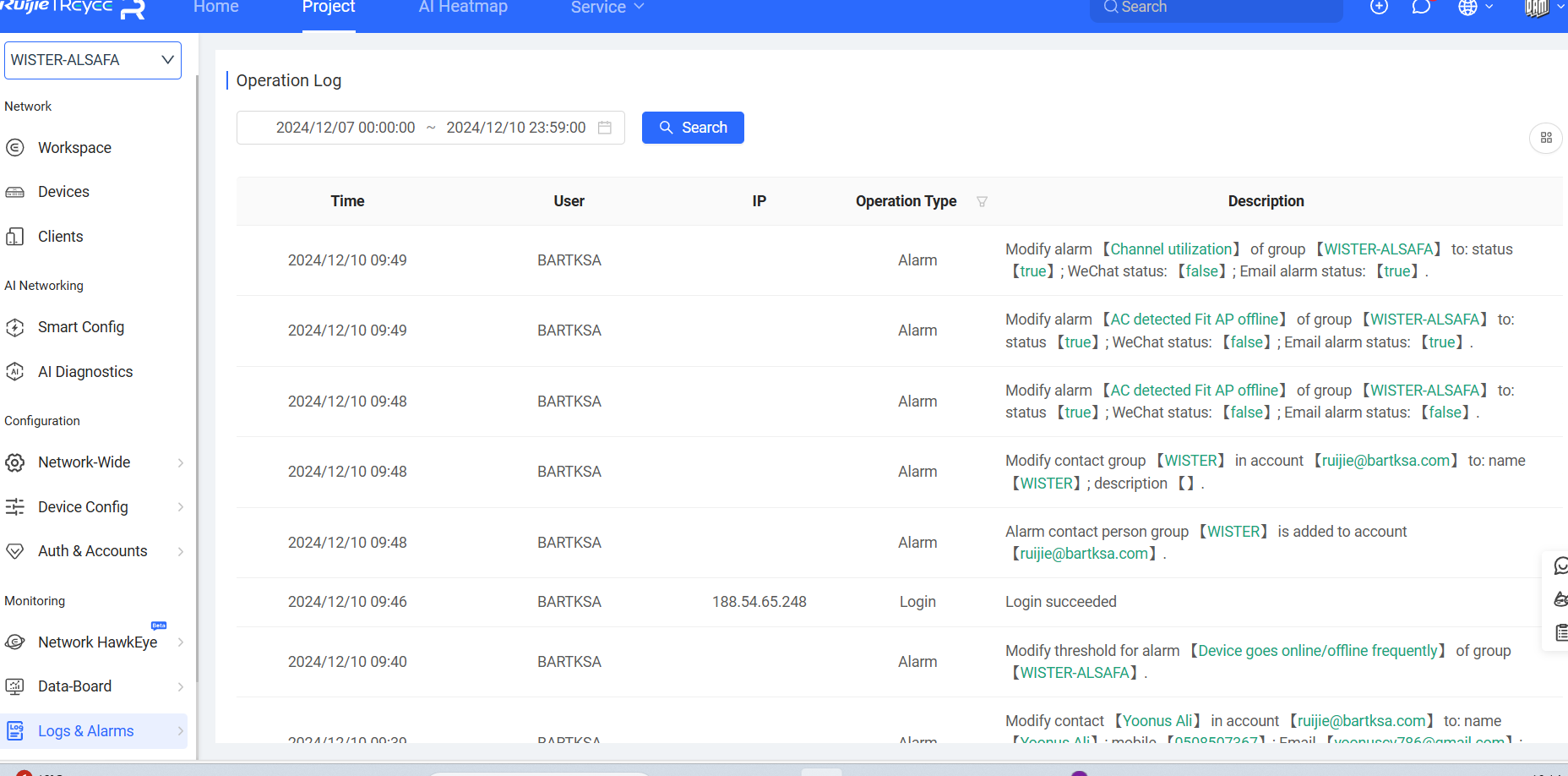Screen dimensions: 1568x776
Task: Click the Logs & Alarms log icon
Action: (15, 731)
